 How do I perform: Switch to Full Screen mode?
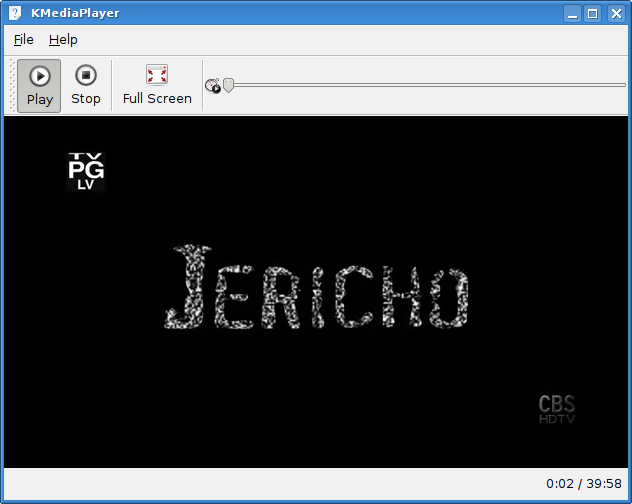tap(157, 86)
